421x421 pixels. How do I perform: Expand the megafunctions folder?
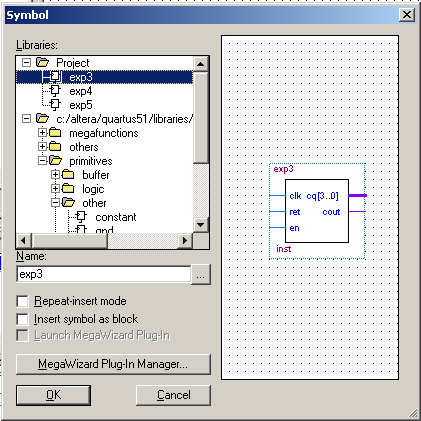click(42, 133)
